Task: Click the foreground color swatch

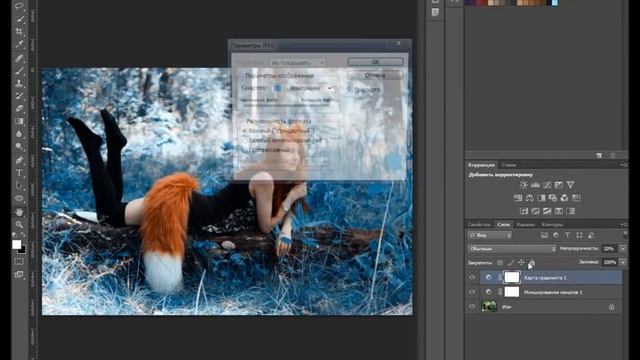Action: (x=16, y=244)
